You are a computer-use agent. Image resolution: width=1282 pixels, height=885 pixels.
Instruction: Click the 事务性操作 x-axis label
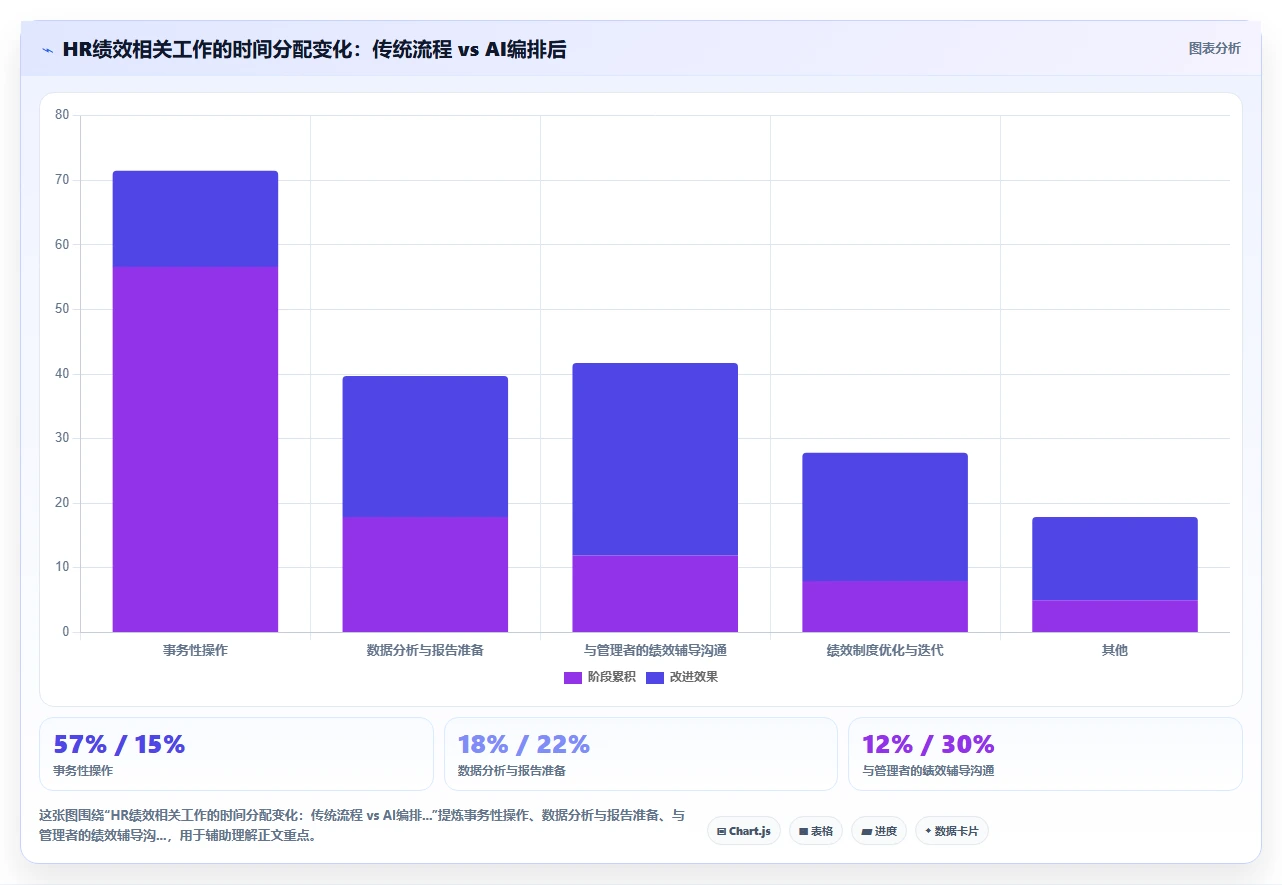point(195,650)
